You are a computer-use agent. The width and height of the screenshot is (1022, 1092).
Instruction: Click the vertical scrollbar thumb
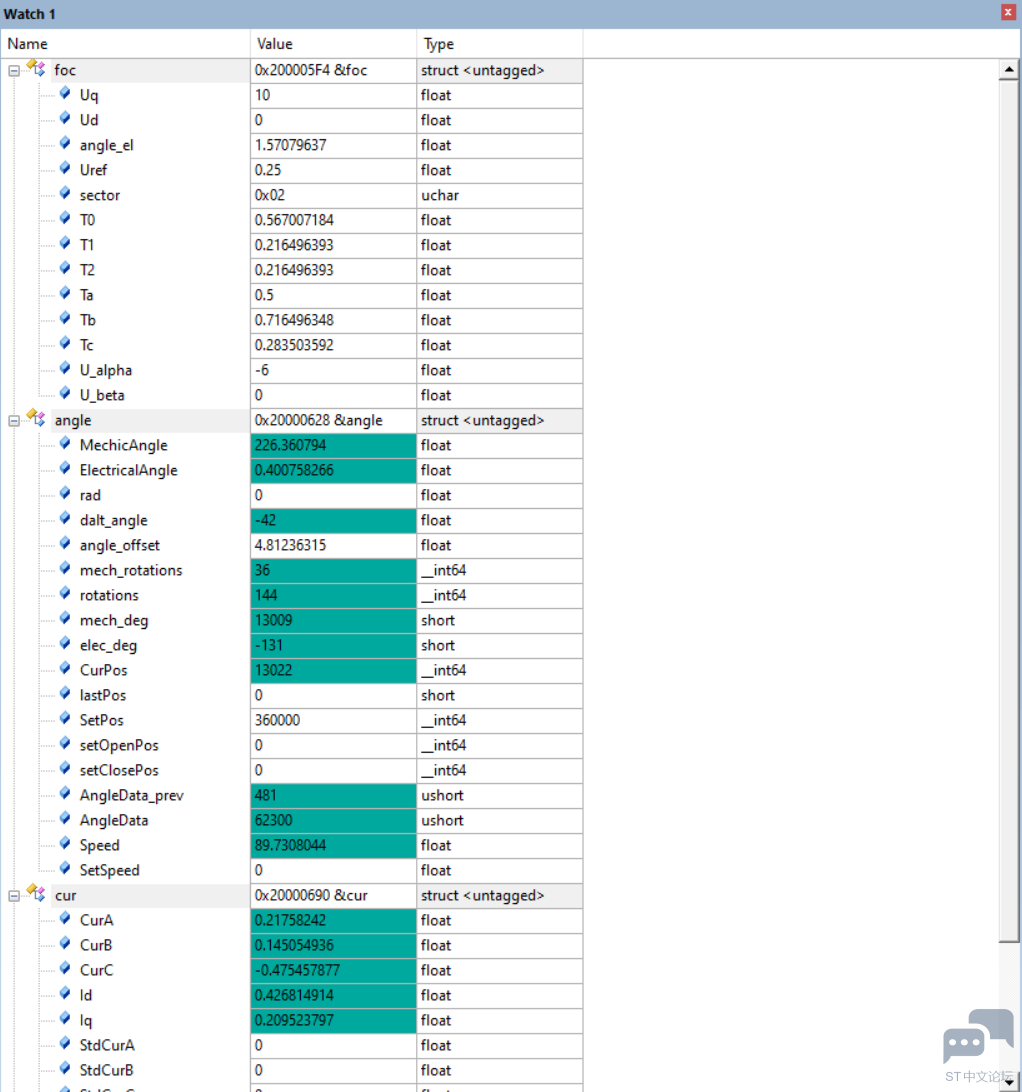1009,511
